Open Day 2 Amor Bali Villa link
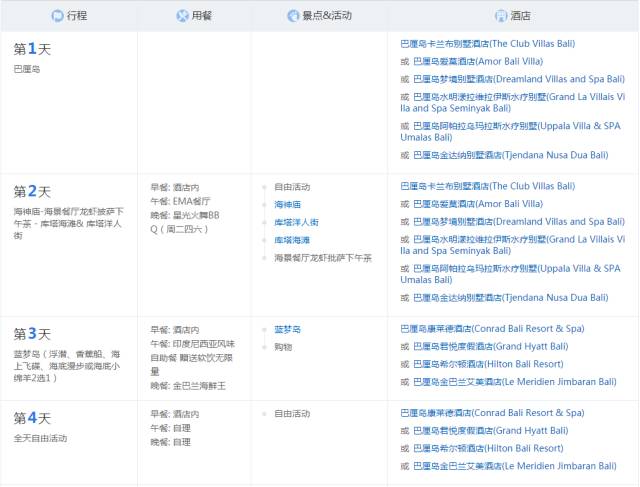Viewport: 640px width, 487px height. tap(478, 204)
